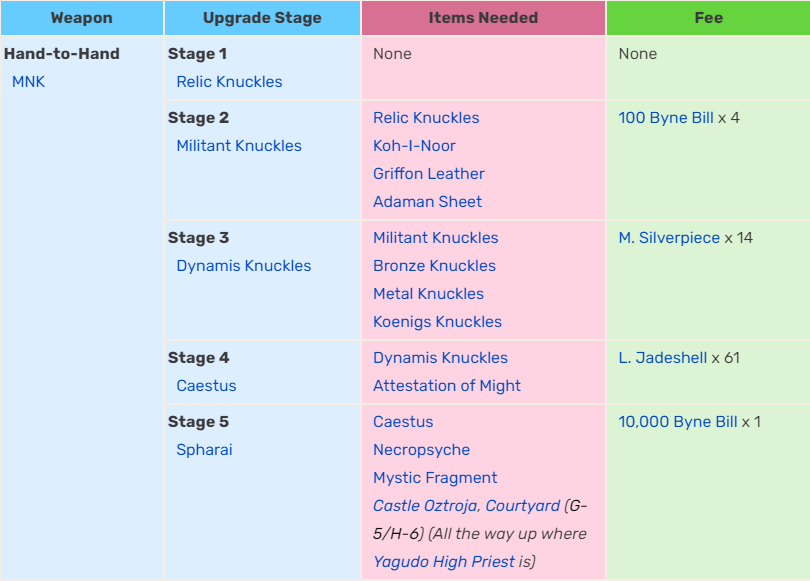Open the Caestus link under Stage 4
This screenshot has height=581, width=810.
206,385
